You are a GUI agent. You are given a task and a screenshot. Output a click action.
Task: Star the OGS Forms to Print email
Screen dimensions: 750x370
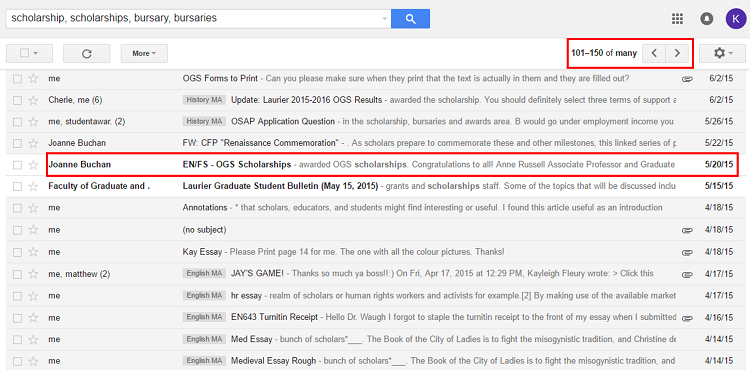[33, 78]
